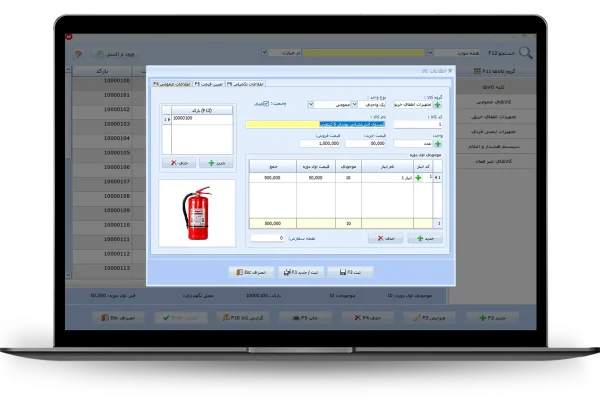Click scroll up arrow of main grid
The height and width of the screenshot is (400, 600).
(x=68, y=70)
